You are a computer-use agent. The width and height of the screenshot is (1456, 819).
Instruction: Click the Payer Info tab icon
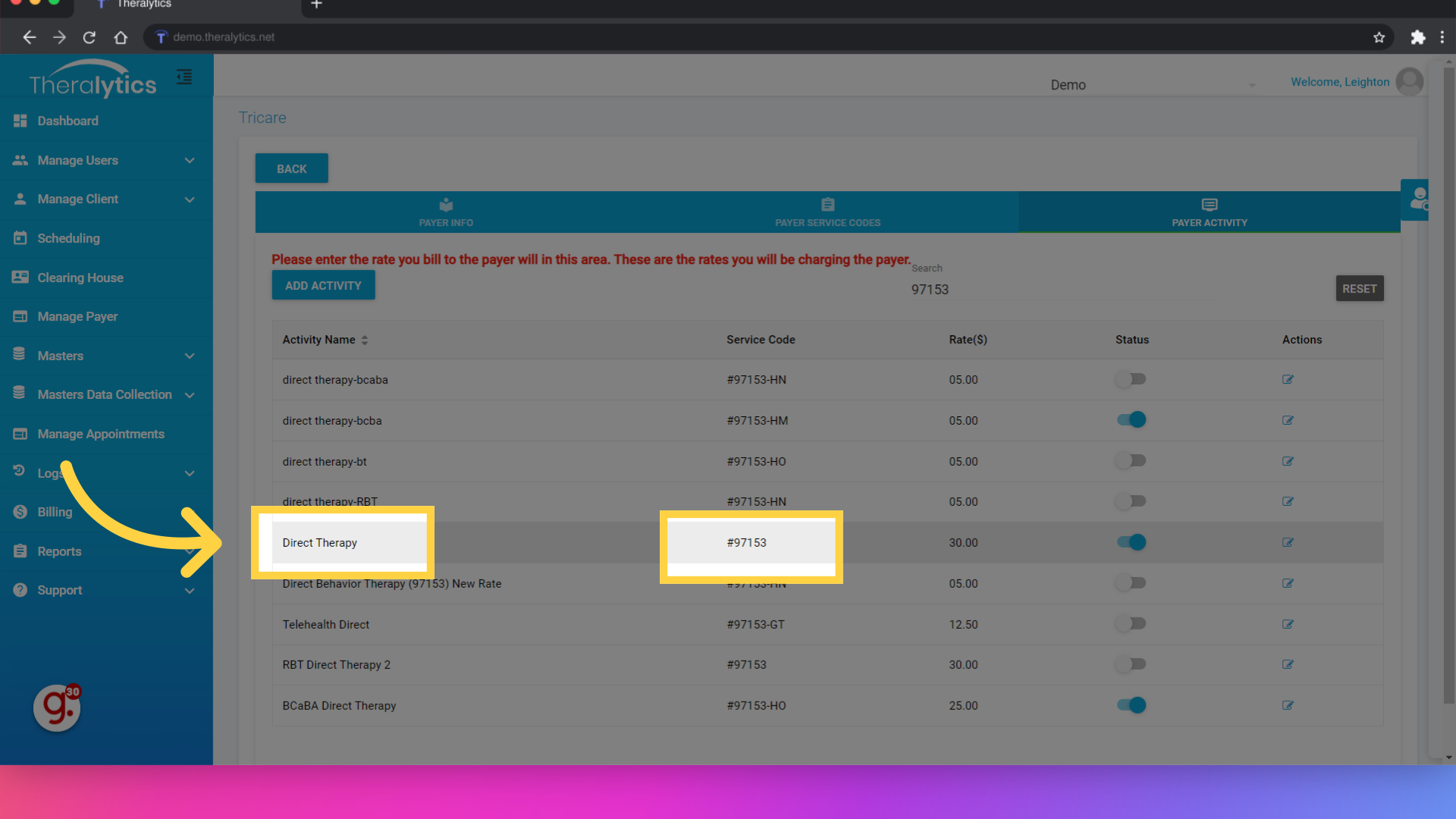[445, 204]
